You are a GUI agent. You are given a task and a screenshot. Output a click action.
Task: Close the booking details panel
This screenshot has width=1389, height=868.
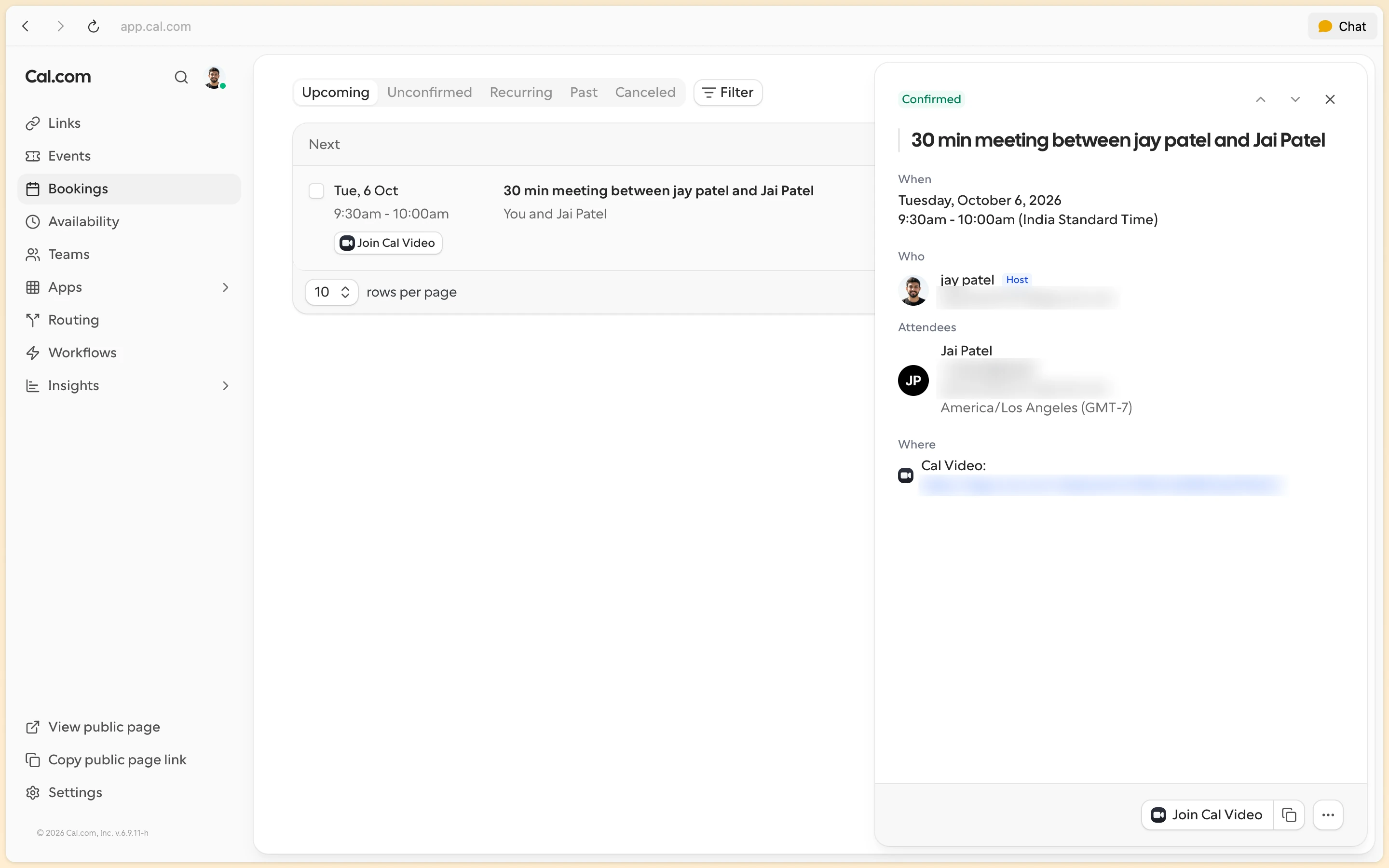click(1330, 99)
